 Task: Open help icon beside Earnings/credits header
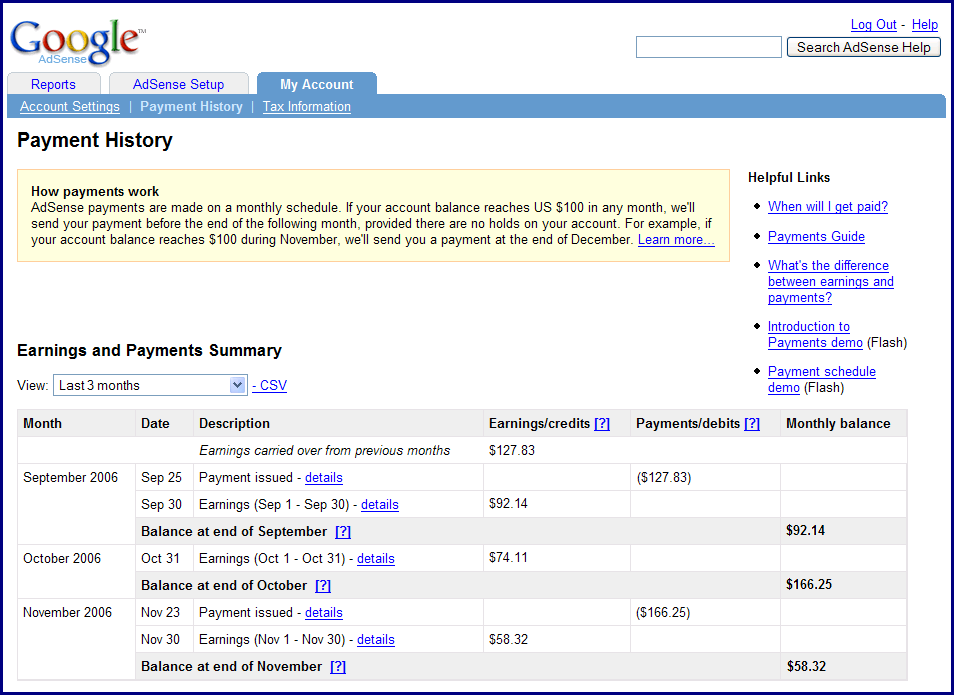click(x=601, y=423)
